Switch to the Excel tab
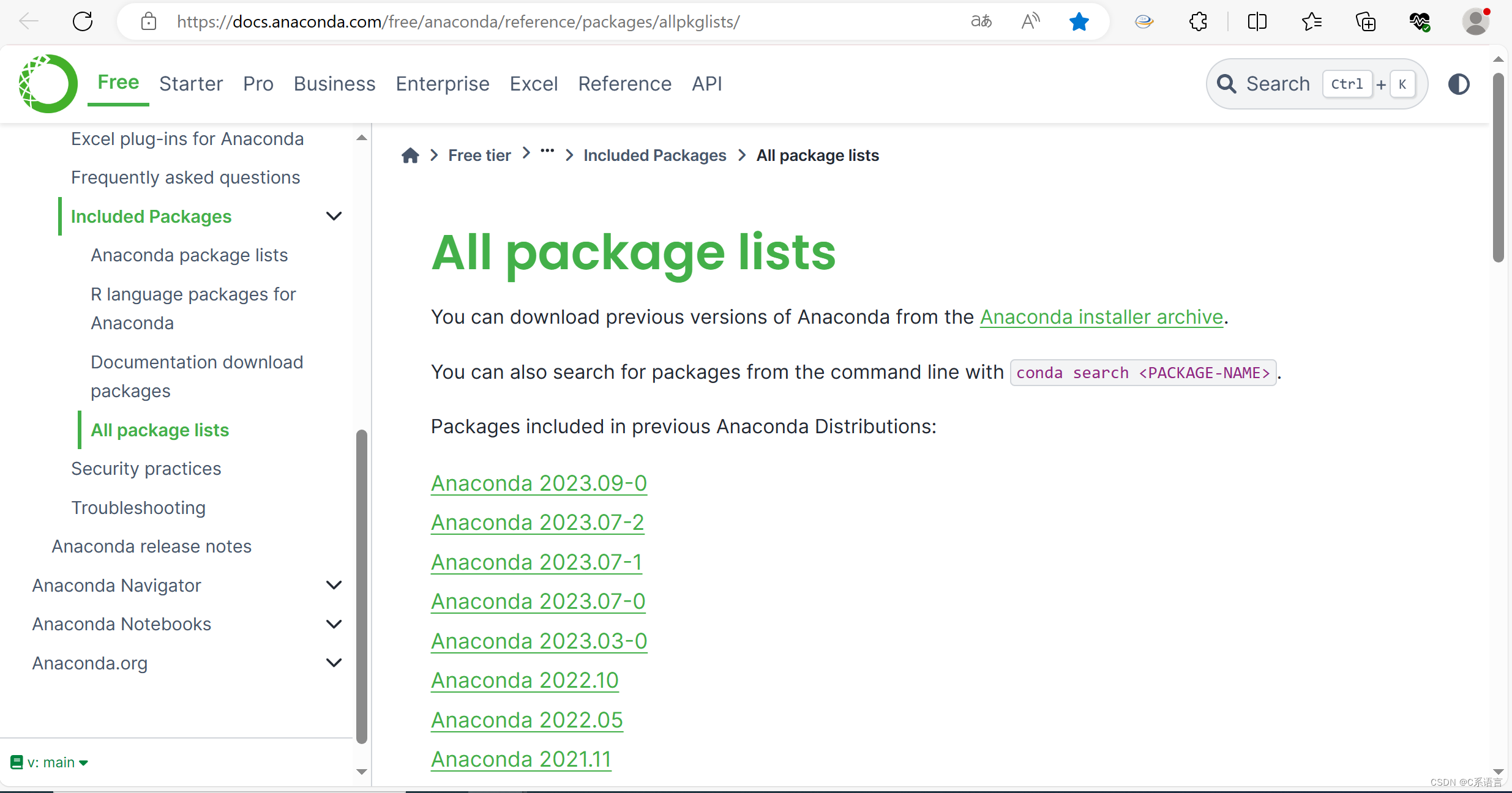Screen dimensions: 1512x793 (534, 84)
